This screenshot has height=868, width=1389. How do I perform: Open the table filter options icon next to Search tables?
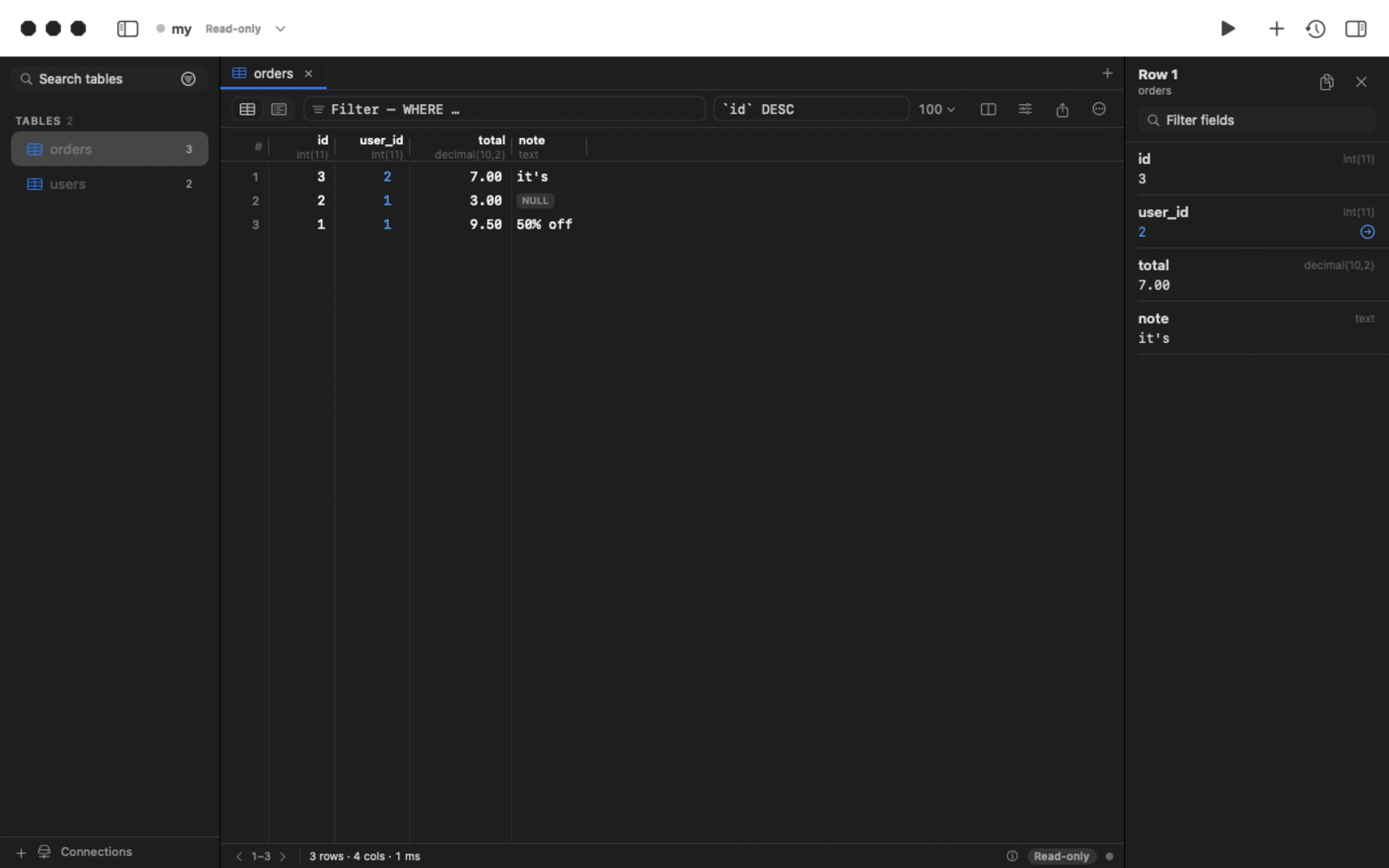[x=188, y=79]
